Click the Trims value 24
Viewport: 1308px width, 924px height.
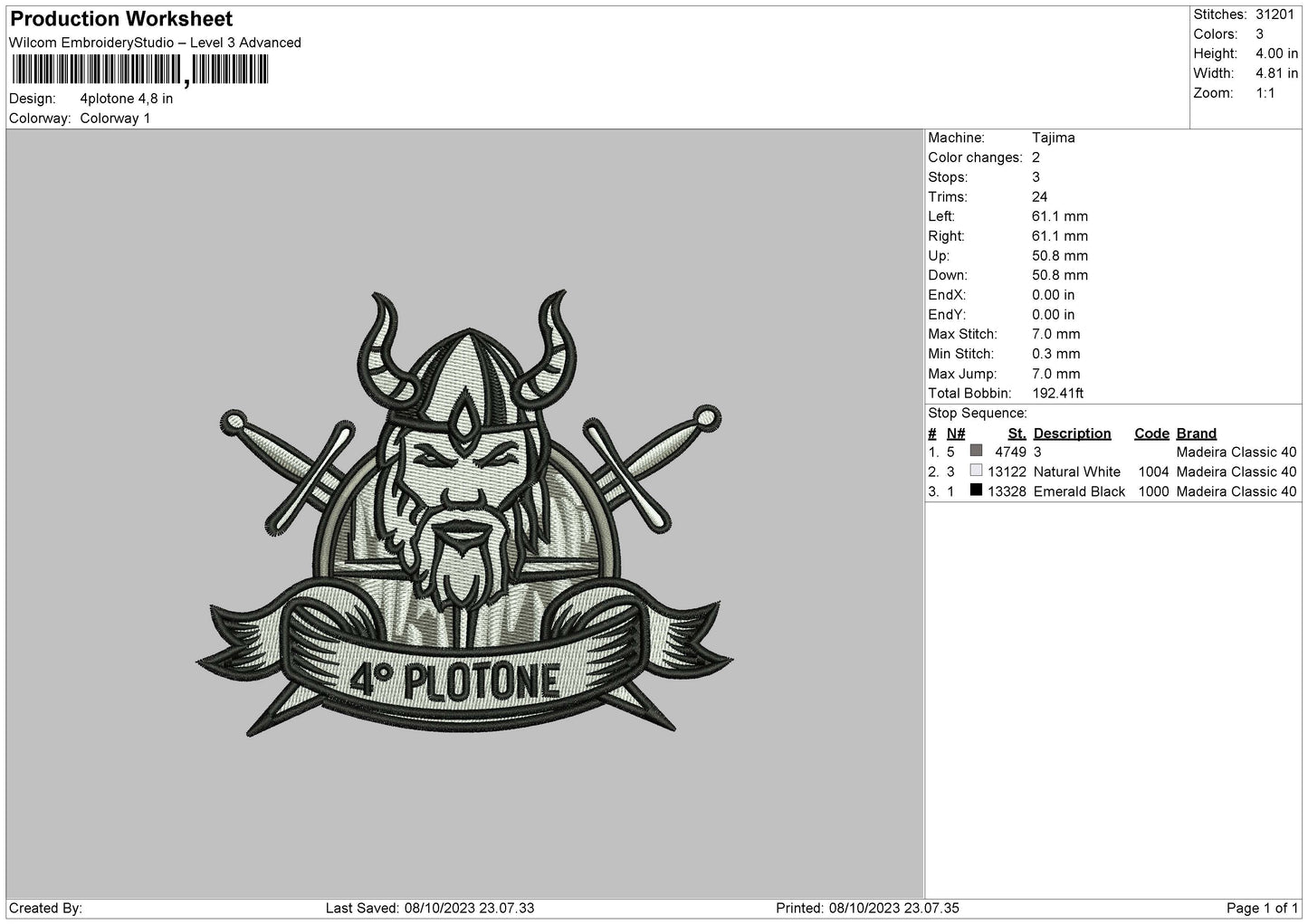pyautogui.click(x=1039, y=197)
